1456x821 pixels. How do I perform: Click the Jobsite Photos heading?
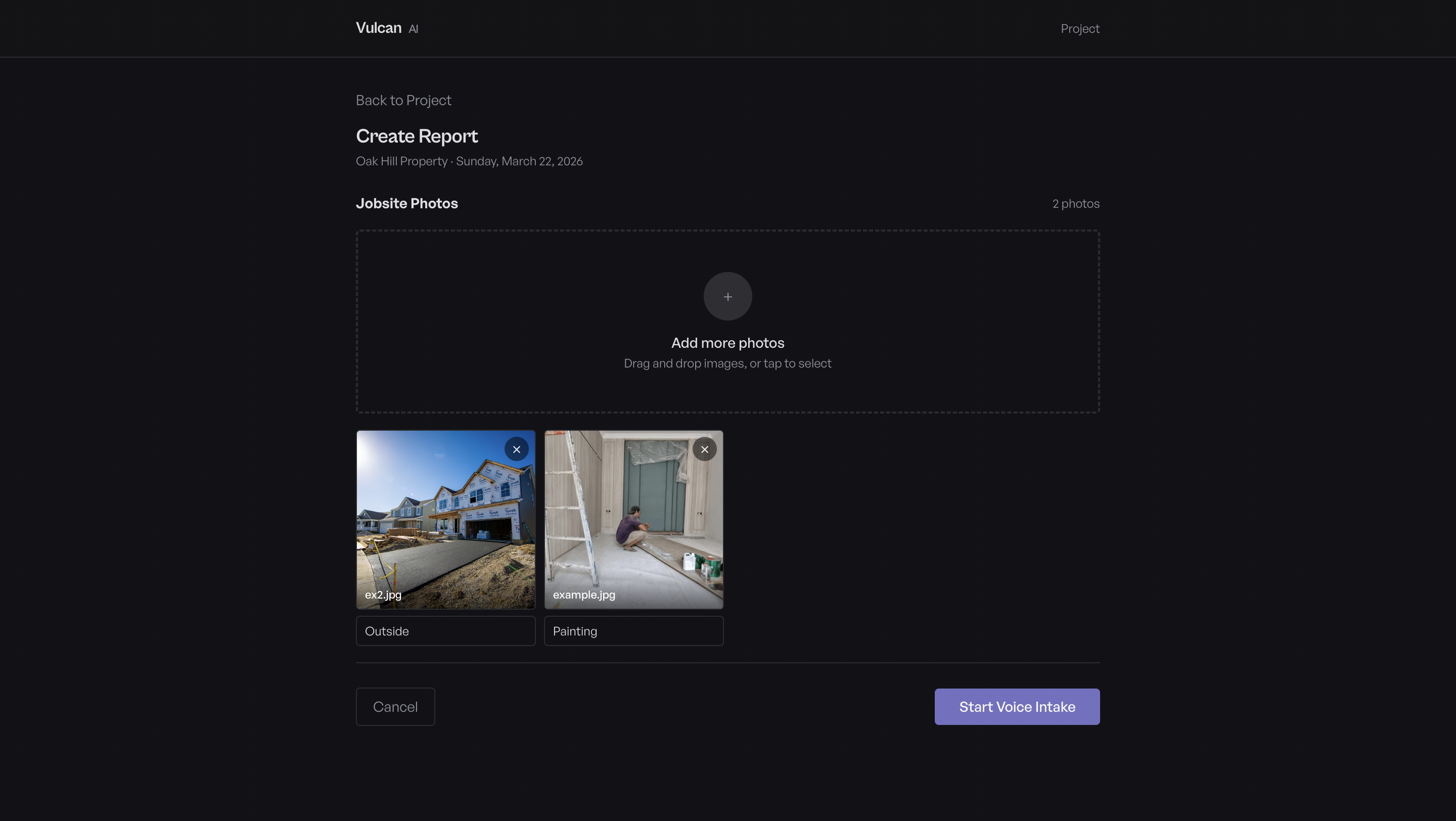406,203
